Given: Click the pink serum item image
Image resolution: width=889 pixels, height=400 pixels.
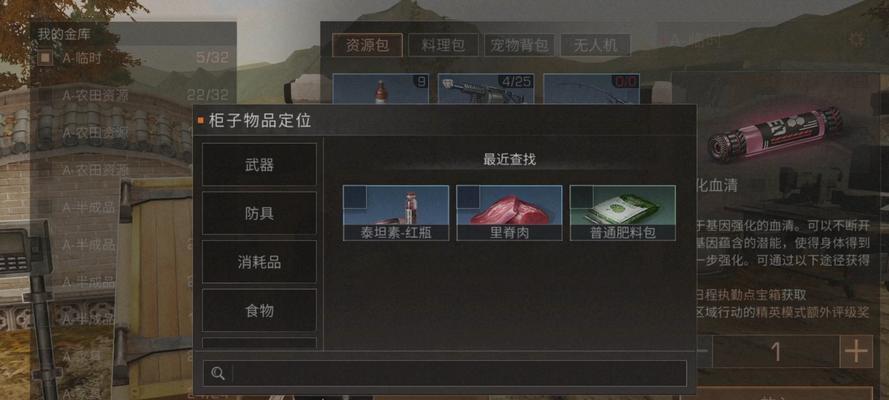Looking at the screenshot, I should coord(776,134).
